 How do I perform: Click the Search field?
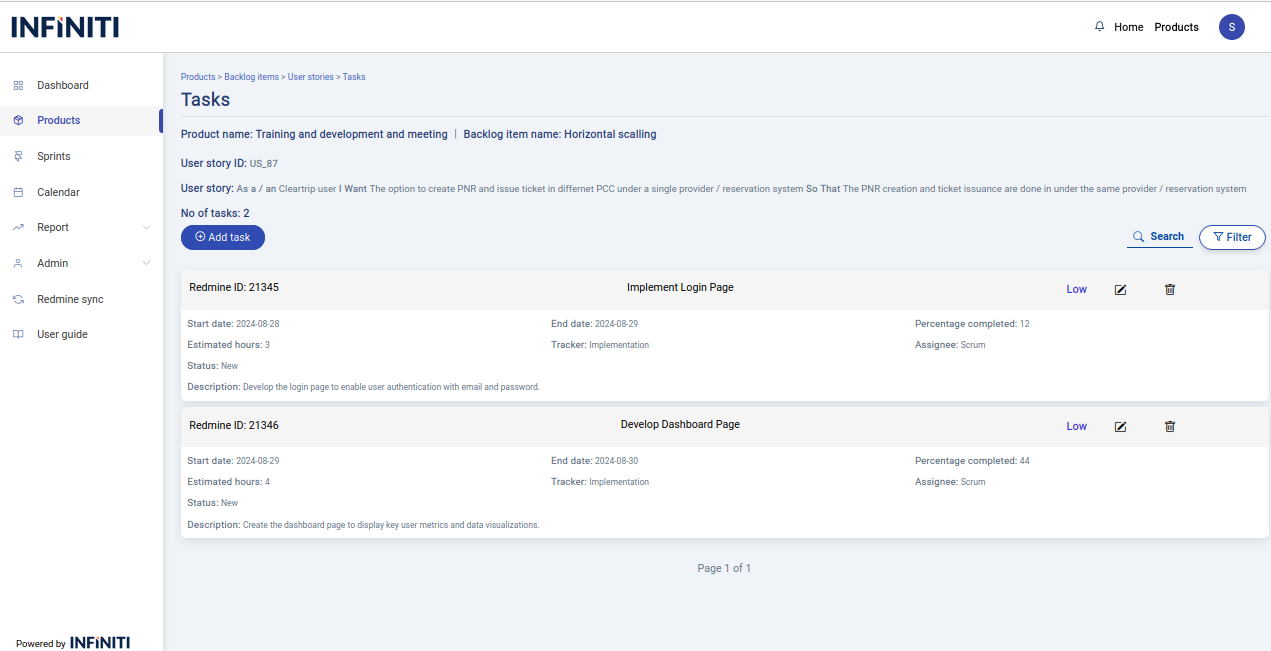pos(1160,237)
